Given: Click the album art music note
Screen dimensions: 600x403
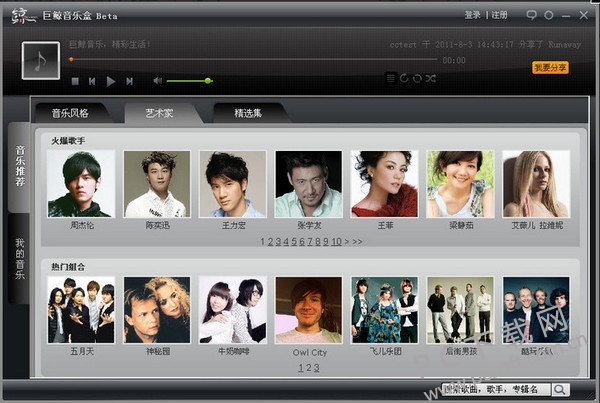Looking at the screenshot, I should click(x=41, y=60).
